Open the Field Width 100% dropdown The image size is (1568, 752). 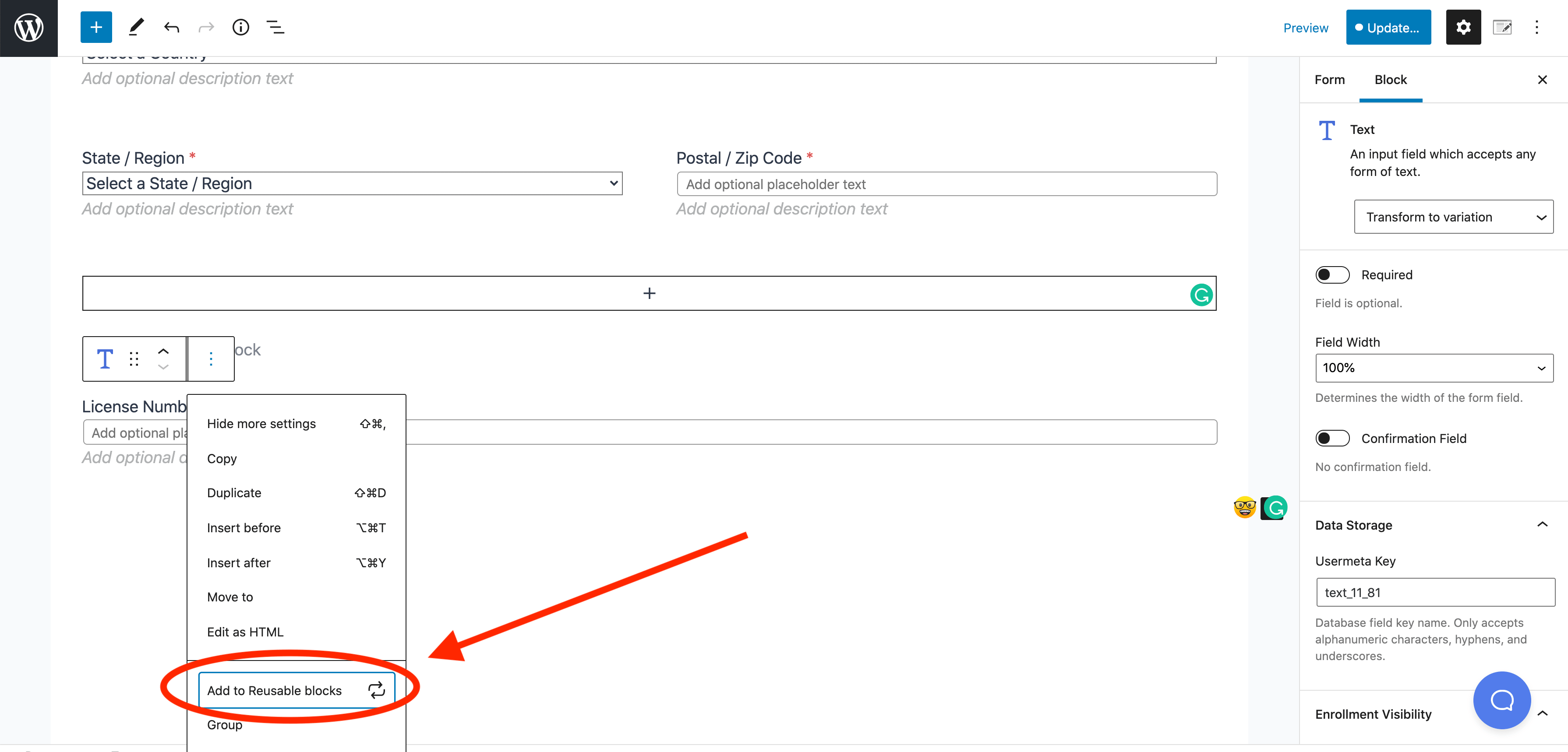point(1434,368)
